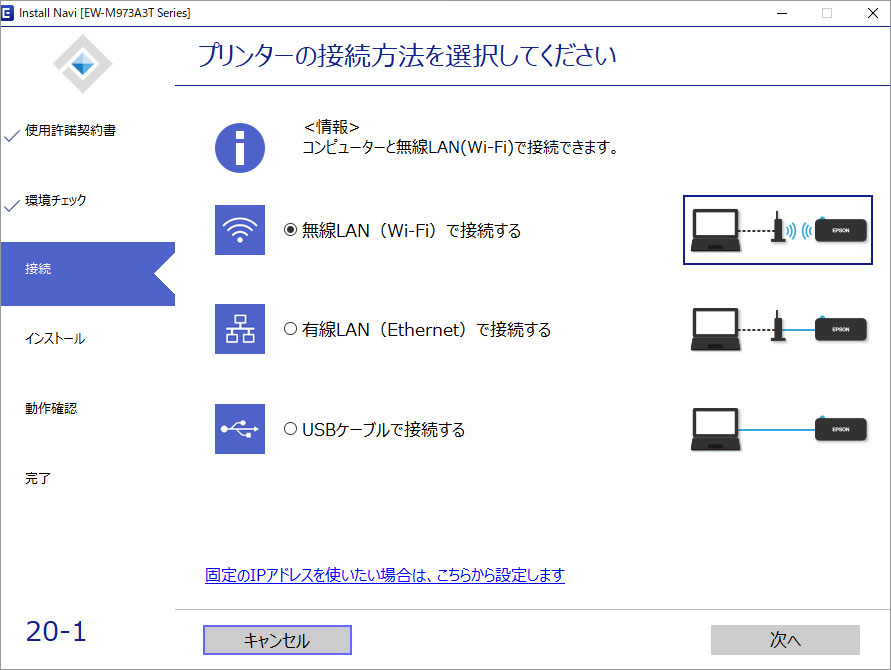
Task: Choose USBケーブルで接続する radio option
Action: point(291,429)
